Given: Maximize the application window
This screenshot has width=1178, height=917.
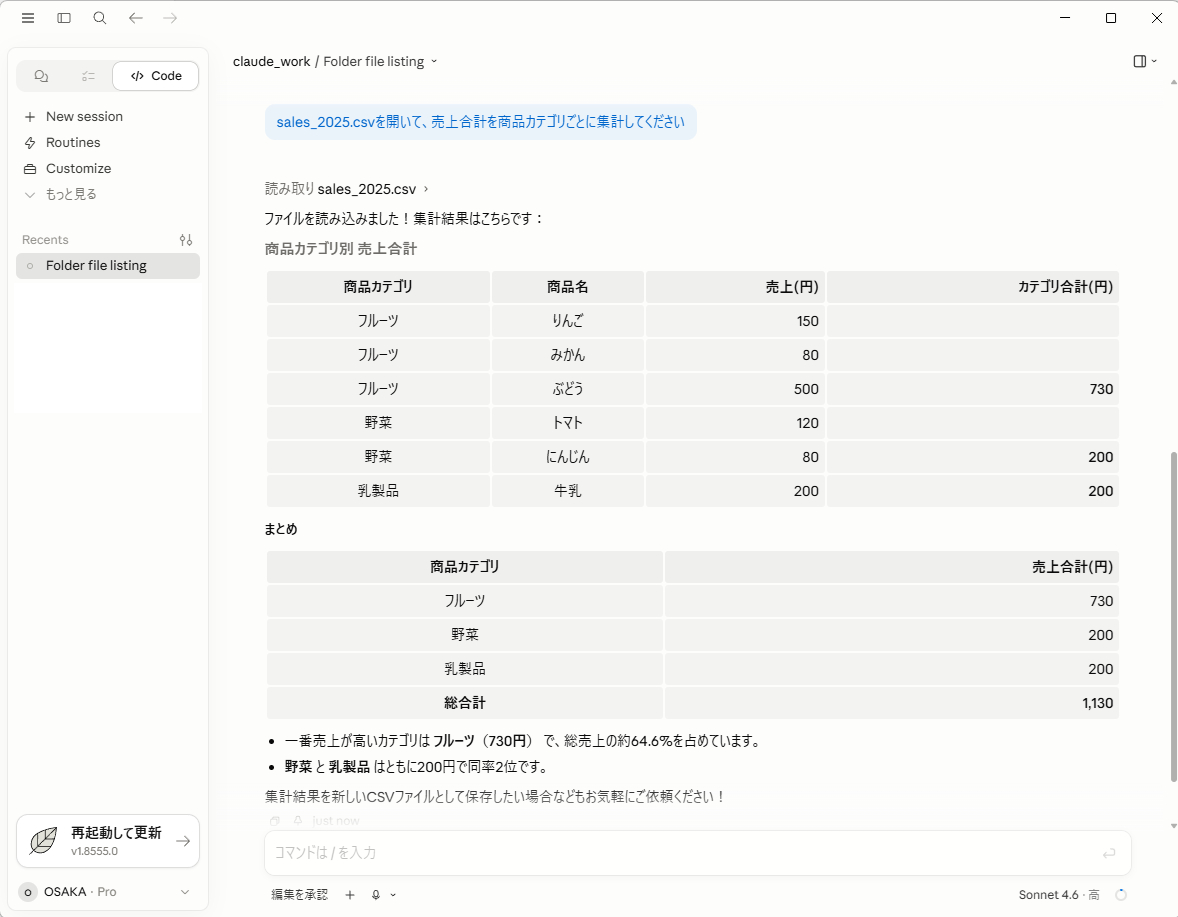Looking at the screenshot, I should pos(1110,18).
